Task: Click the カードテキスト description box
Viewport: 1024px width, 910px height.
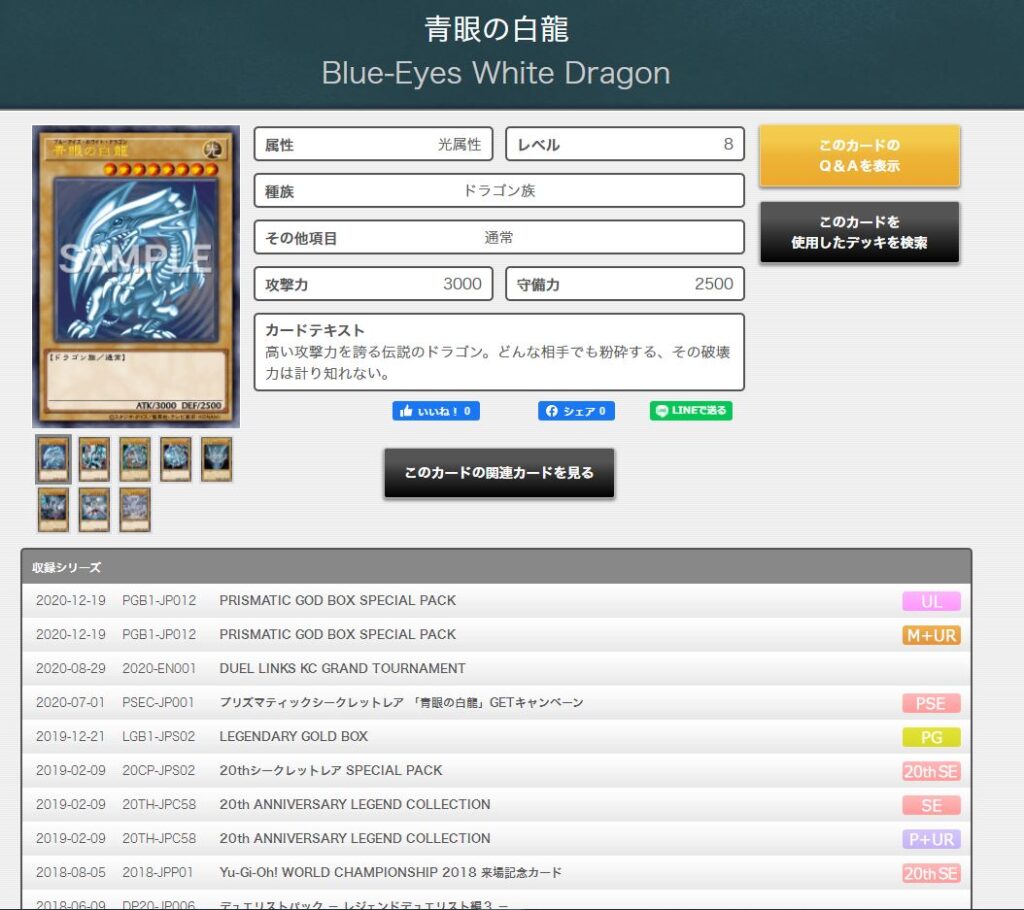Action: pyautogui.click(x=499, y=352)
